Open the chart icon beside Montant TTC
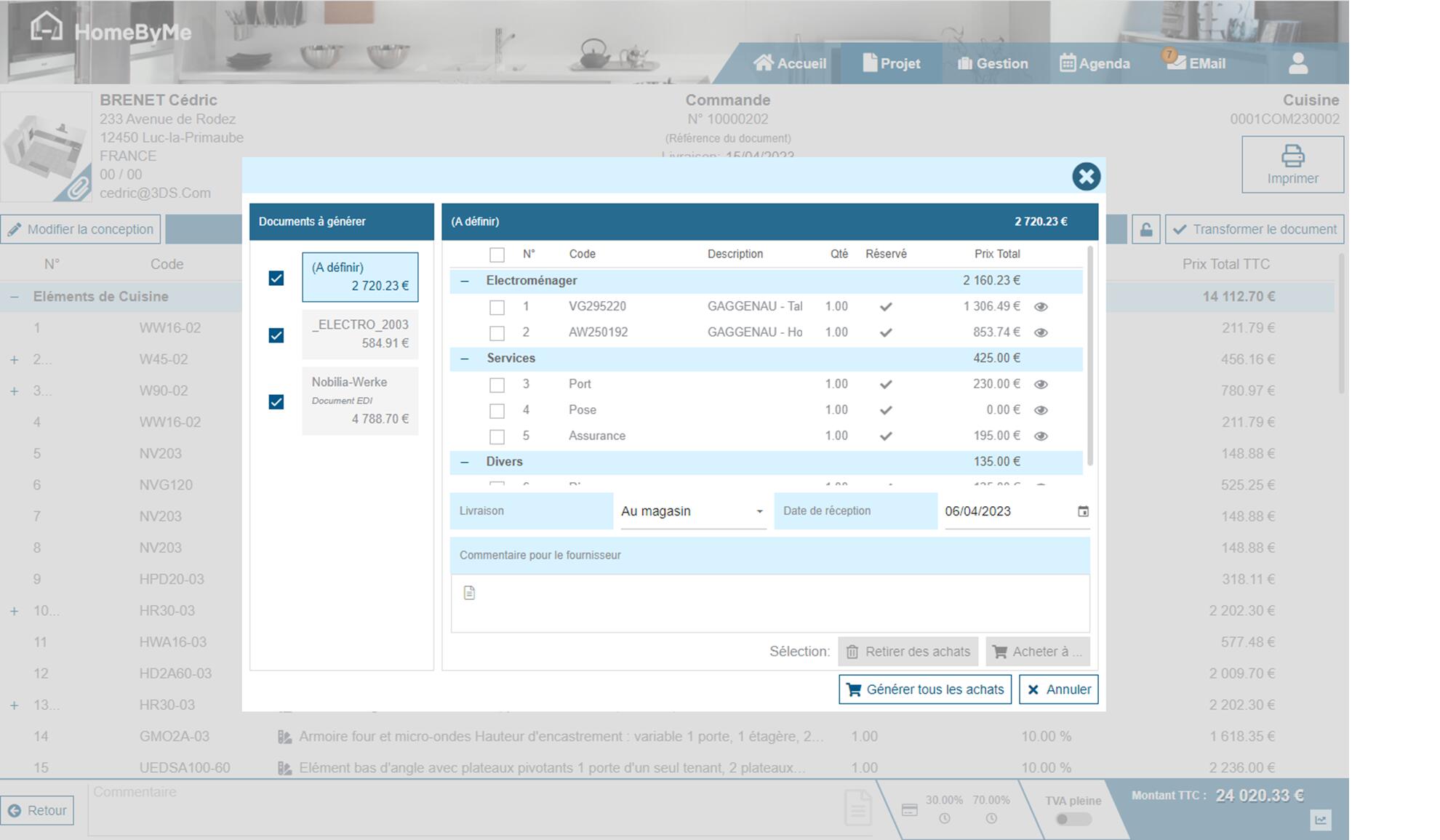Viewport: 1440px width, 840px height. pos(1320,820)
